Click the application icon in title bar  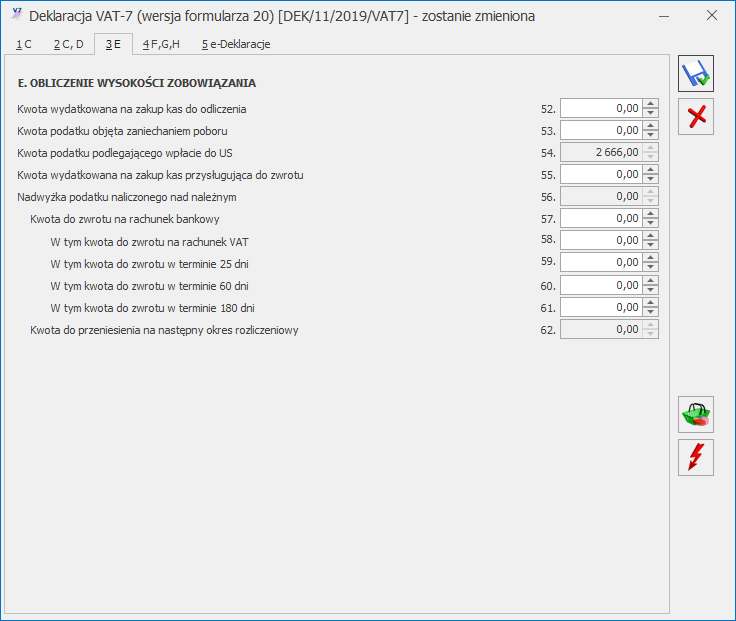pyautogui.click(x=14, y=16)
